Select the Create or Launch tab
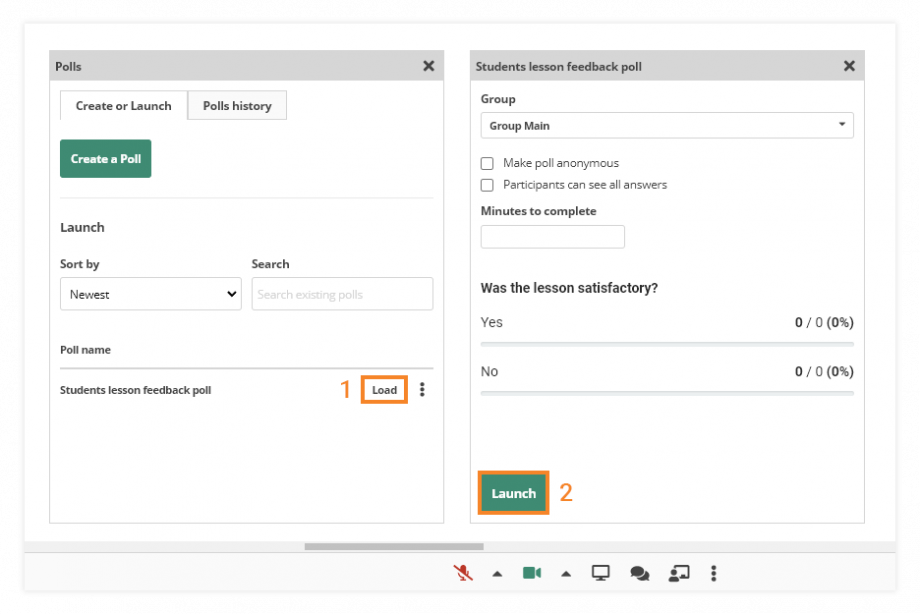Screen dimensions: 920x614 pyautogui.click(x=123, y=105)
